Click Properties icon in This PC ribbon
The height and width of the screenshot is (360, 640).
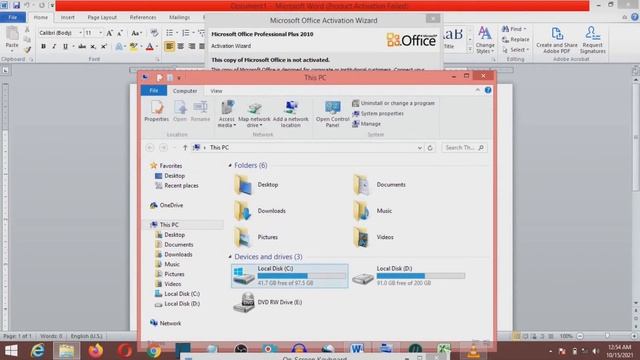pyautogui.click(x=156, y=111)
